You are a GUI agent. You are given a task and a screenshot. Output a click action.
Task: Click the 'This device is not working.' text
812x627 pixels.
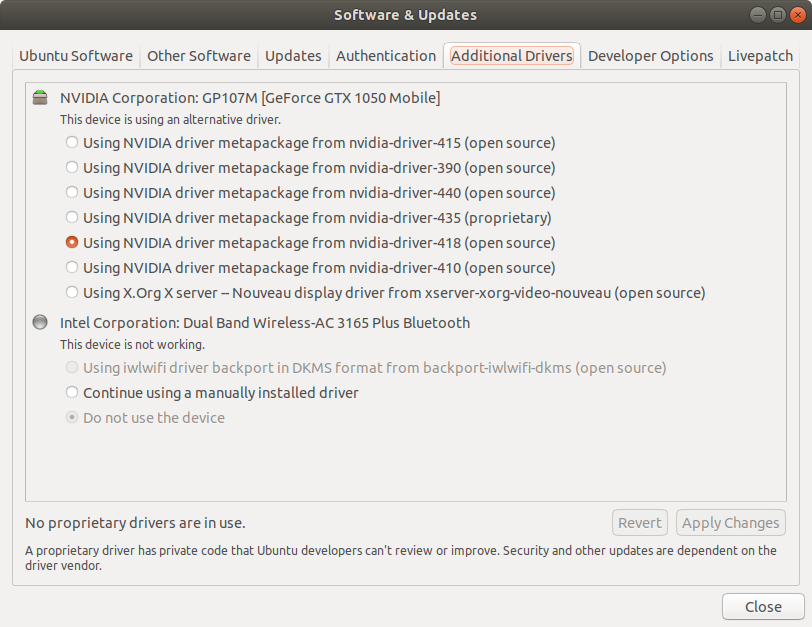133,344
